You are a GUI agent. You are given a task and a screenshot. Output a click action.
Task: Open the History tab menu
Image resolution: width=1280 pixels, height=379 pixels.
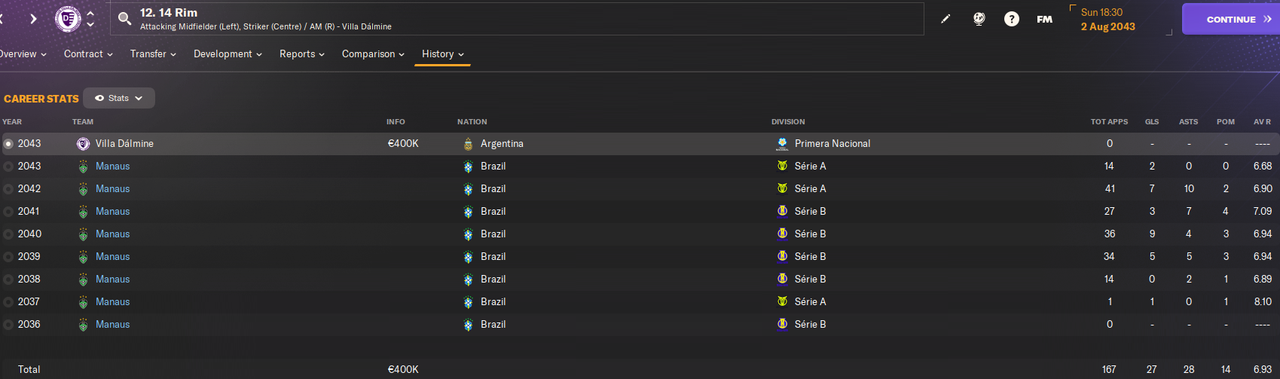pos(443,54)
